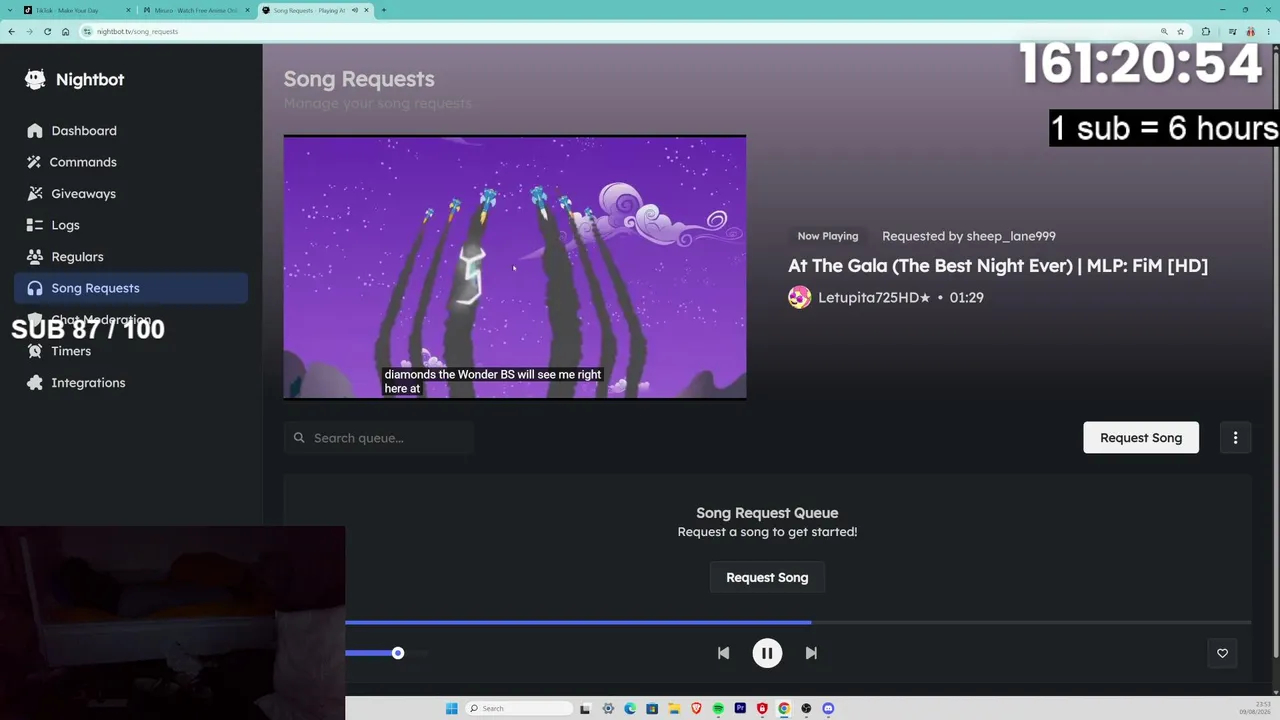Open the browser profile avatar
Screen dimensions: 1280x720
click(x=1250, y=31)
